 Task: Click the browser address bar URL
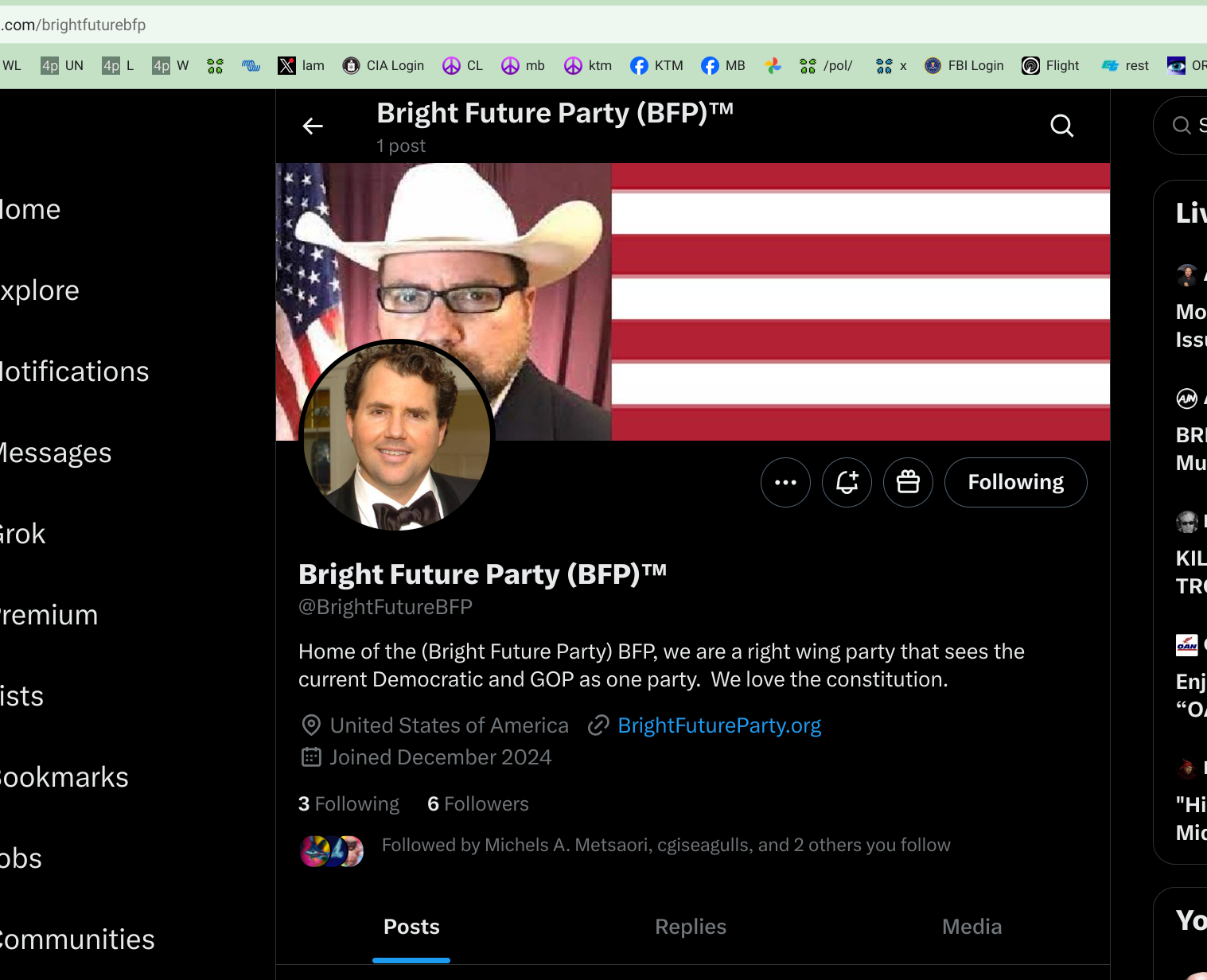click(x=73, y=25)
